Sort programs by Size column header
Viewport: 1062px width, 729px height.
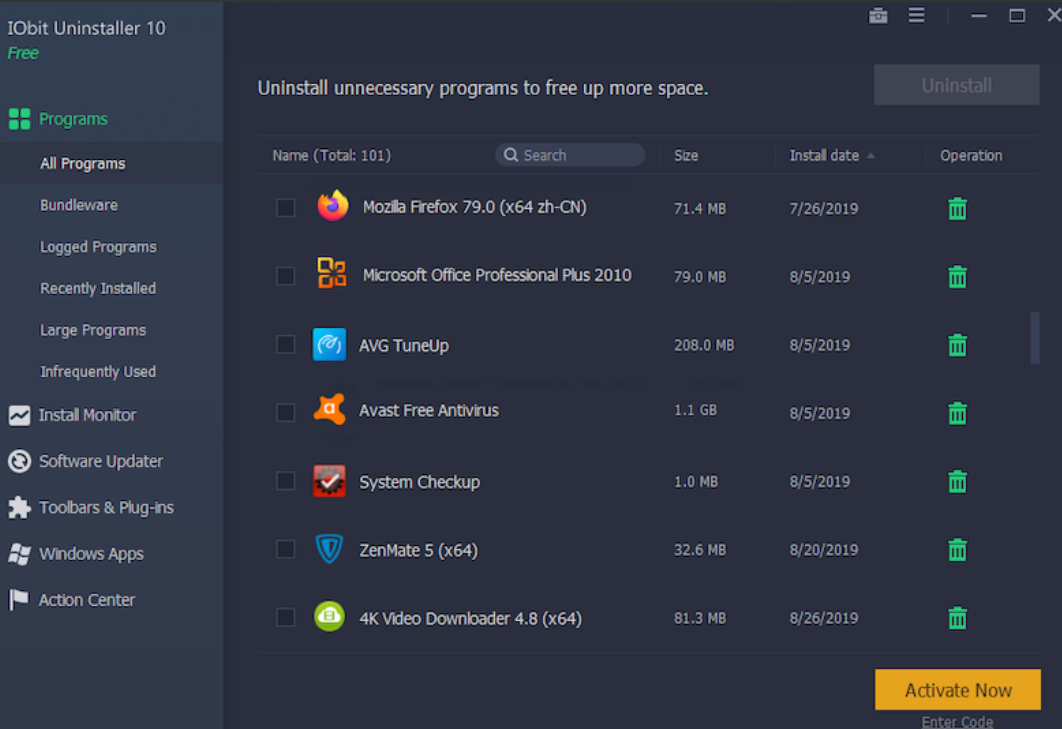pos(686,155)
